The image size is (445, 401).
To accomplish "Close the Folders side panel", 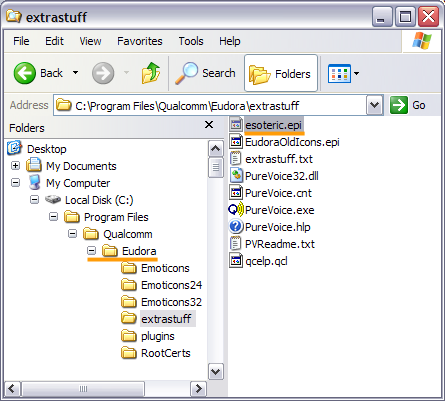I will click(x=209, y=125).
